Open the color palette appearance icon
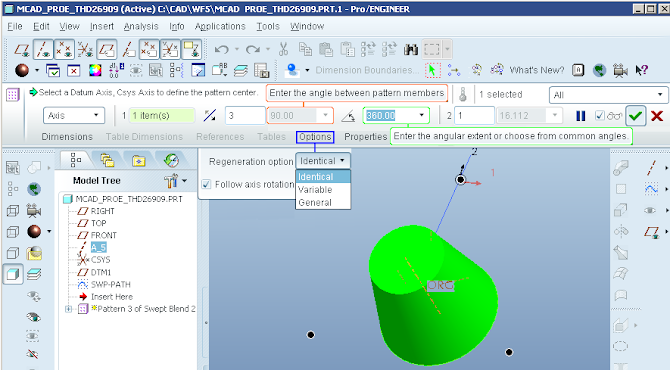The width and height of the screenshot is (670, 370). tap(95, 70)
